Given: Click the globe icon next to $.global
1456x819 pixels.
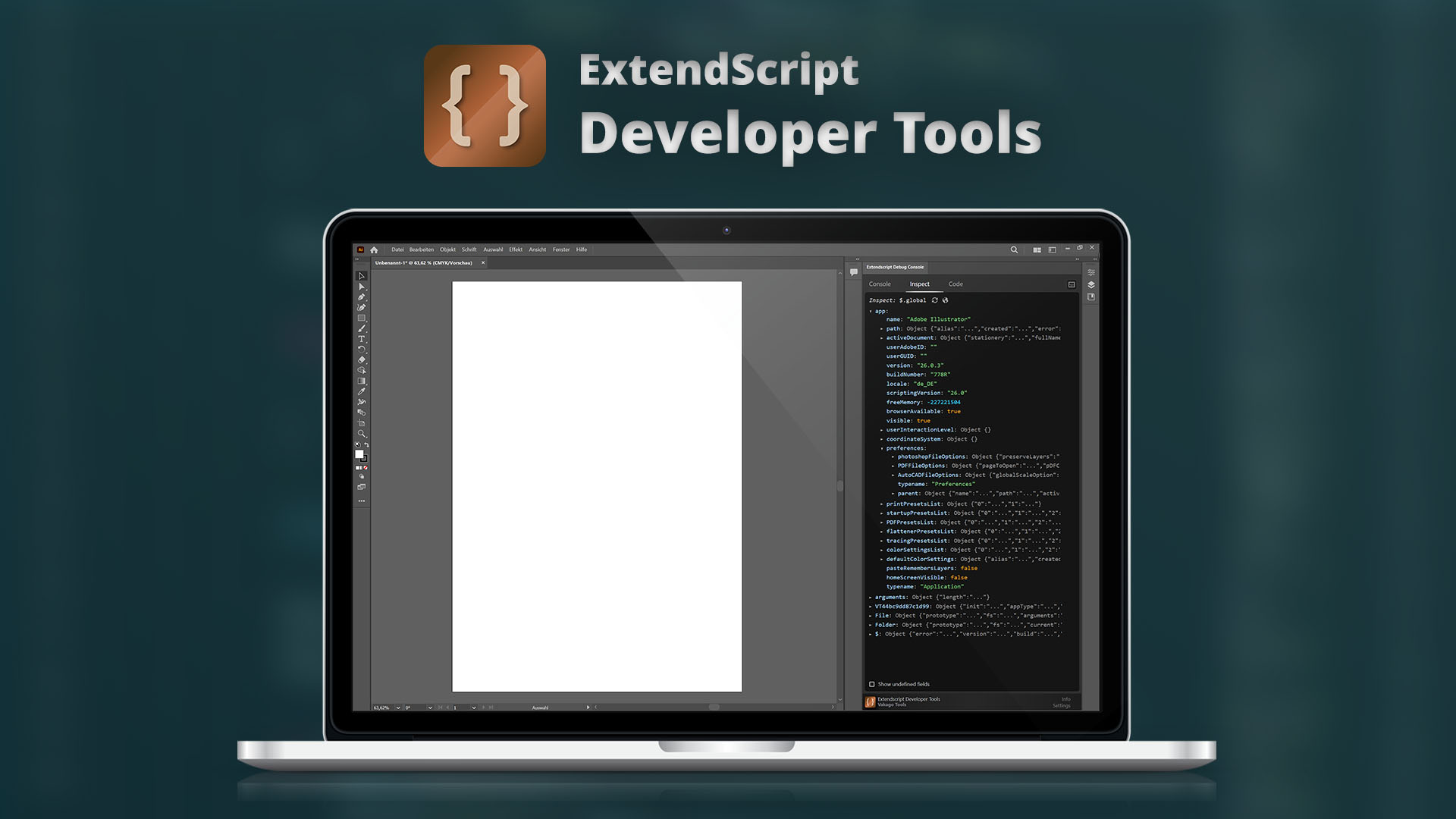Looking at the screenshot, I should pyautogui.click(x=946, y=300).
